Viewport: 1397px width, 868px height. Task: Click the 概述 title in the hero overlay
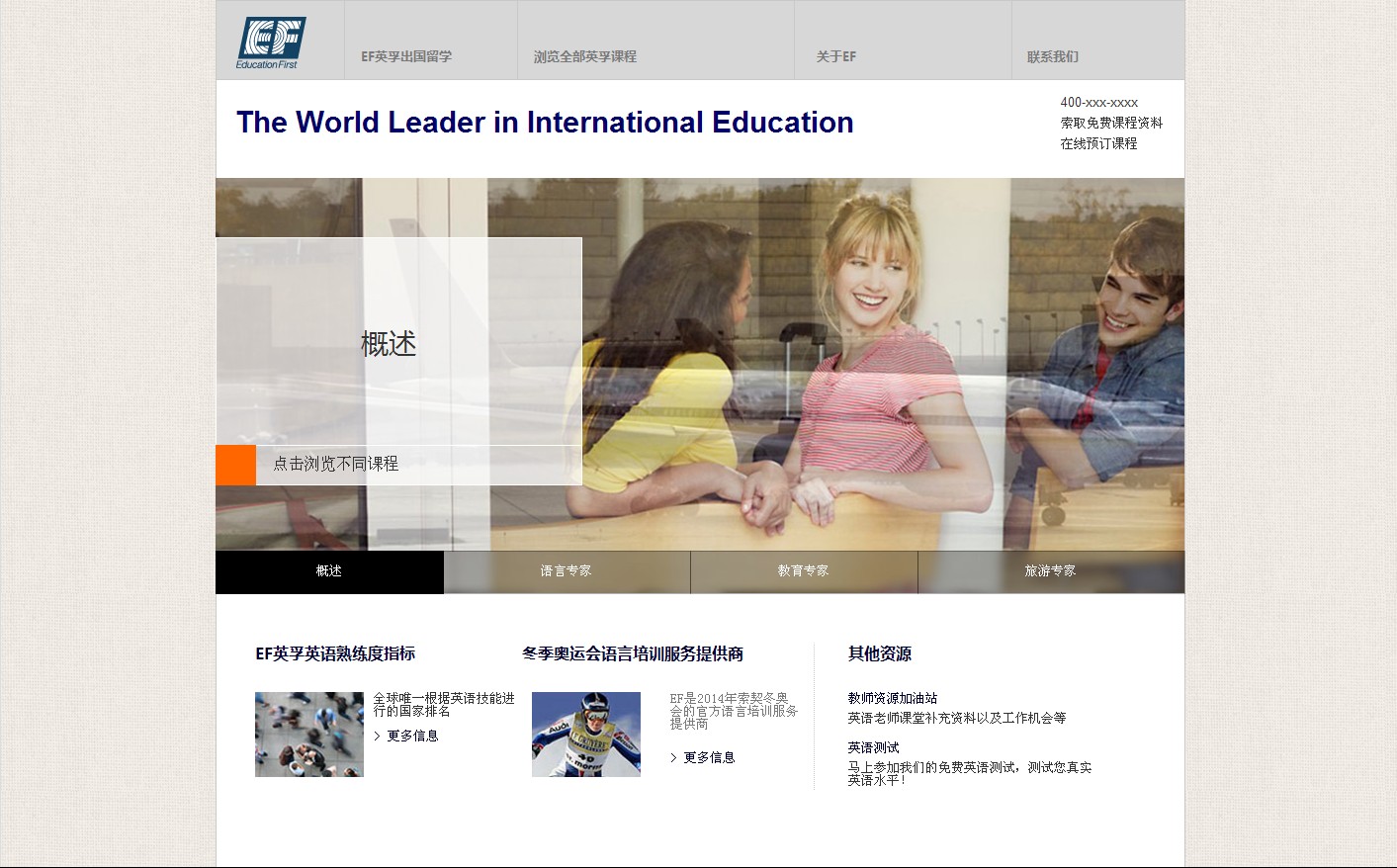(x=389, y=344)
